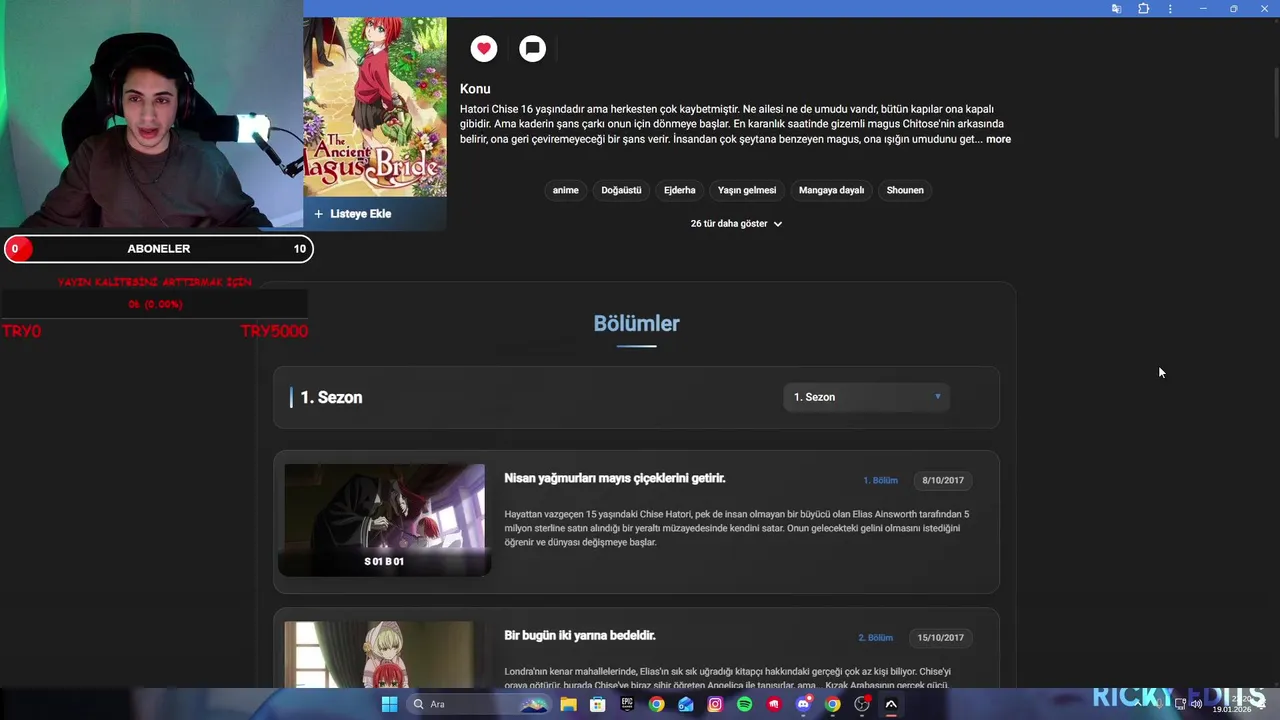Click the taskbar clock showing 19.01.2026
This screenshot has height=720, width=1280.
tap(1232, 704)
